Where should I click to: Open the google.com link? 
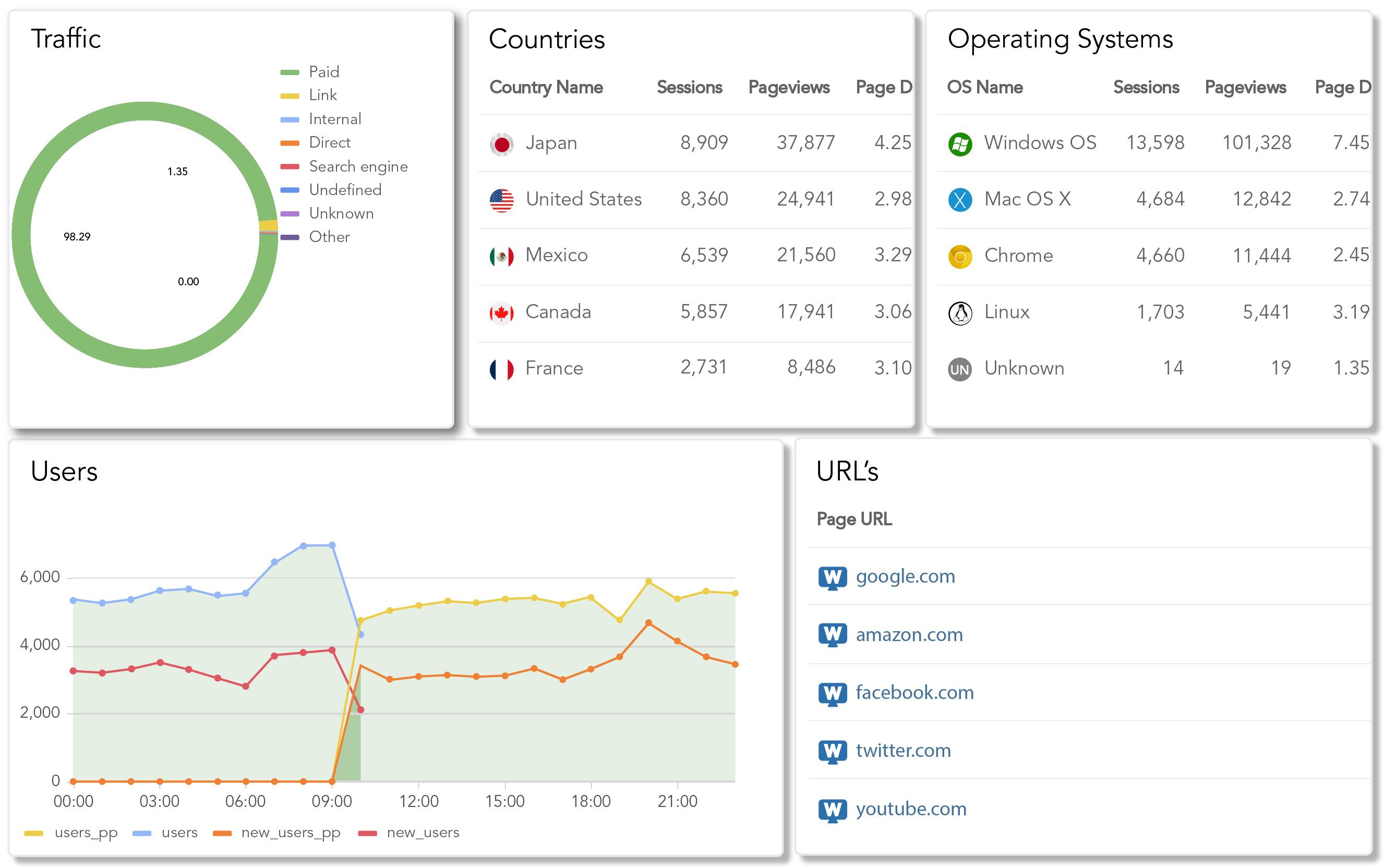pos(905,576)
